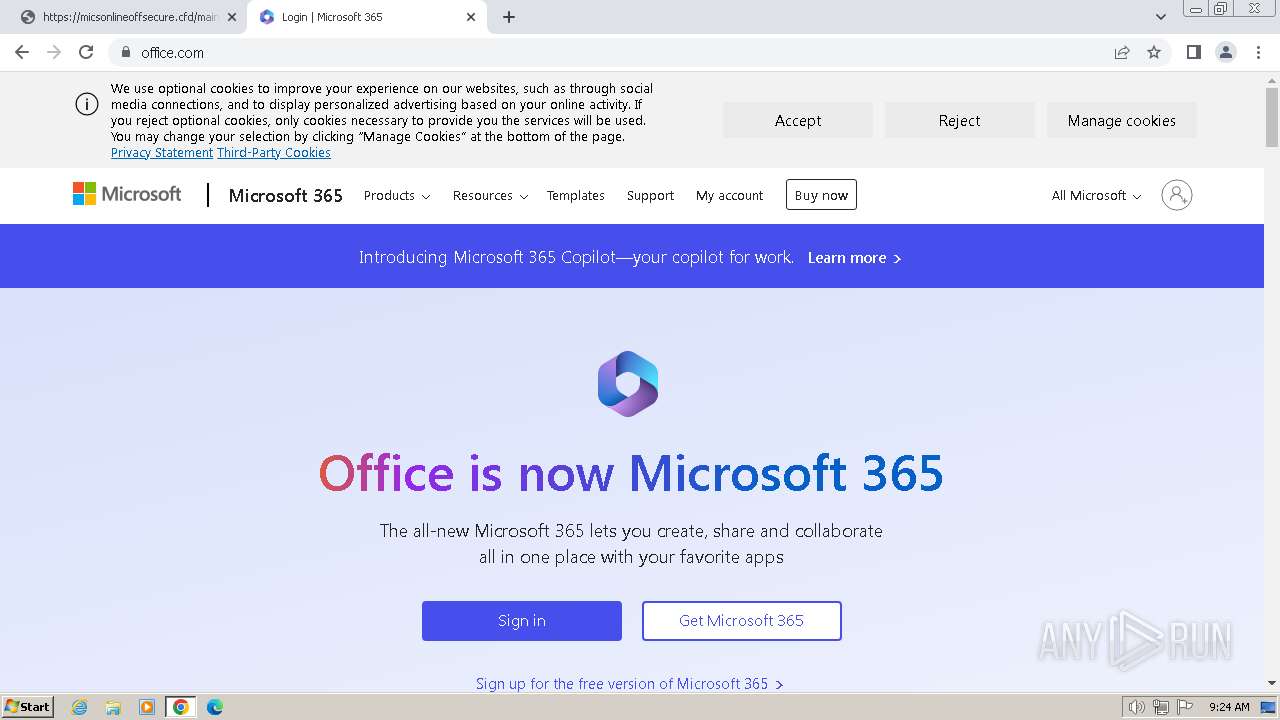The image size is (1280, 720).
Task: Expand the All Microsoft menu
Action: (x=1096, y=196)
